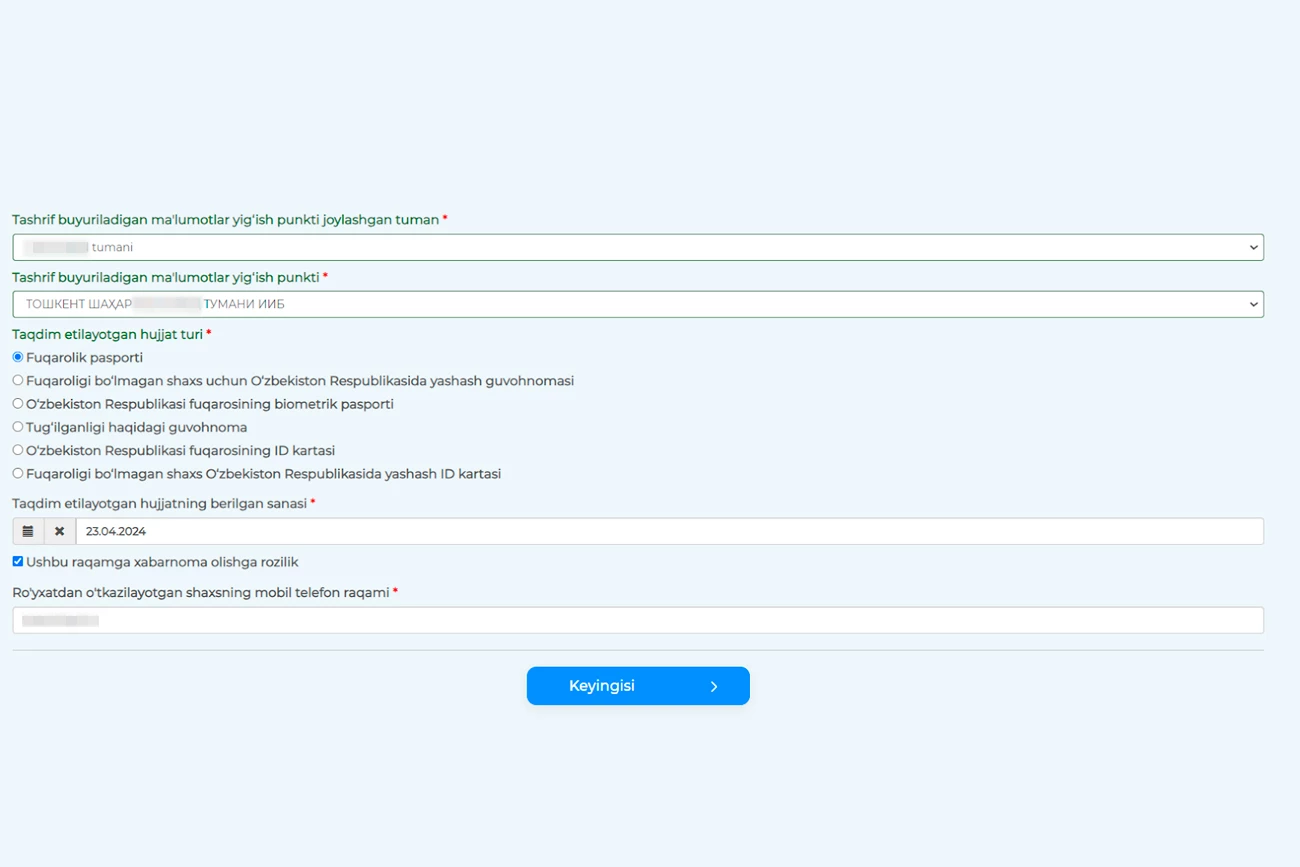Screen dimensions: 1300x867
Task: Clear the issue date with the X icon
Action: point(60,531)
